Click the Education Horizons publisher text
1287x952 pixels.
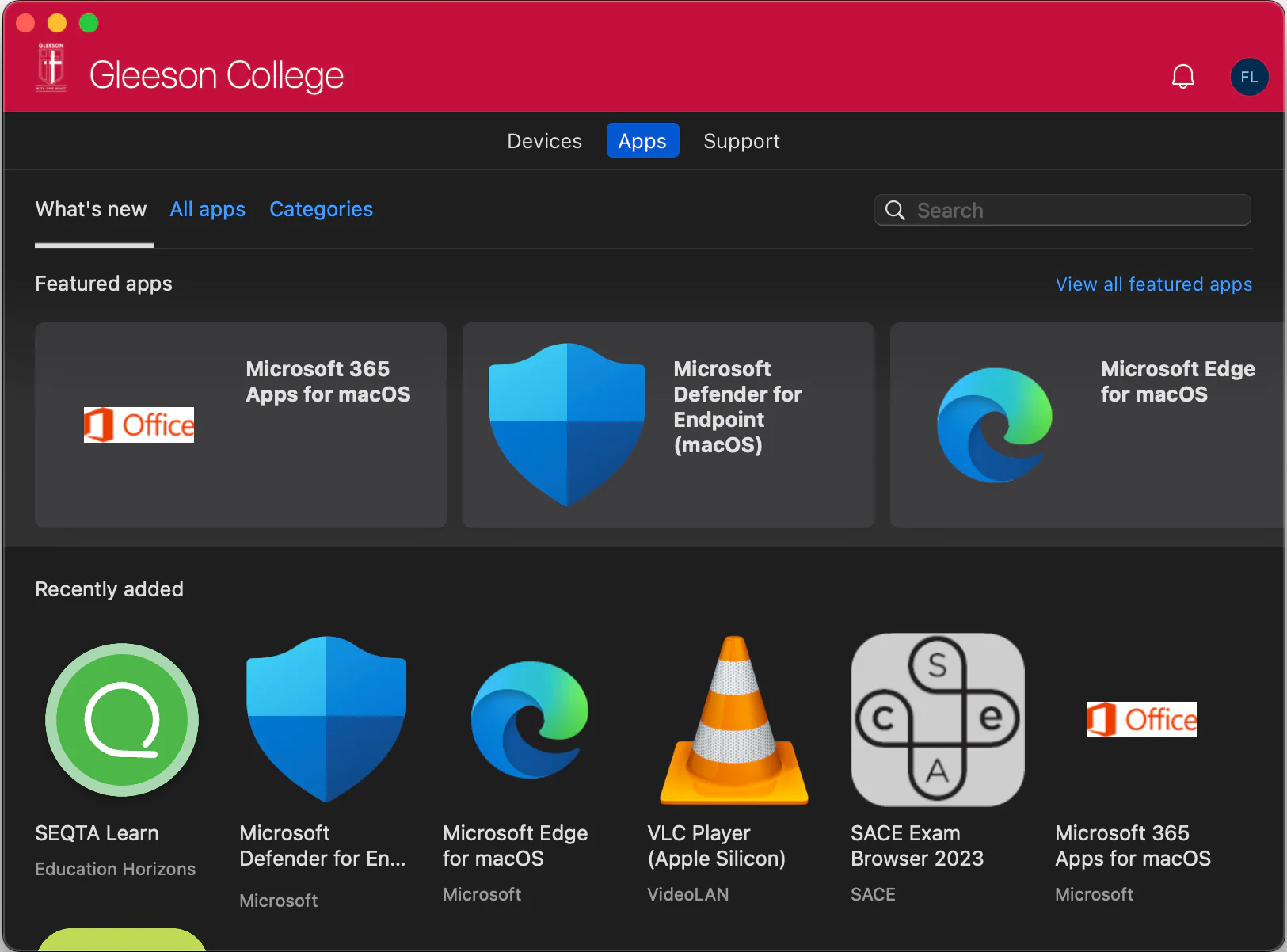point(115,869)
